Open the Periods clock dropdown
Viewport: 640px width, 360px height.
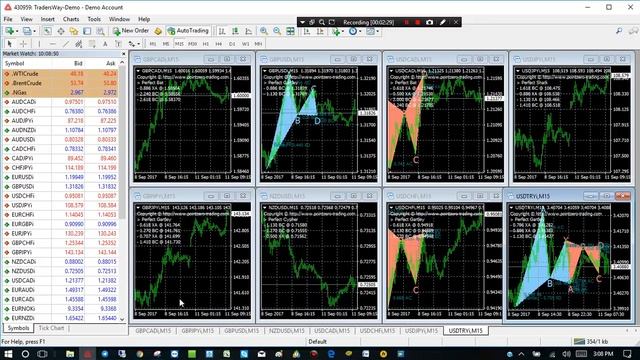(355, 31)
